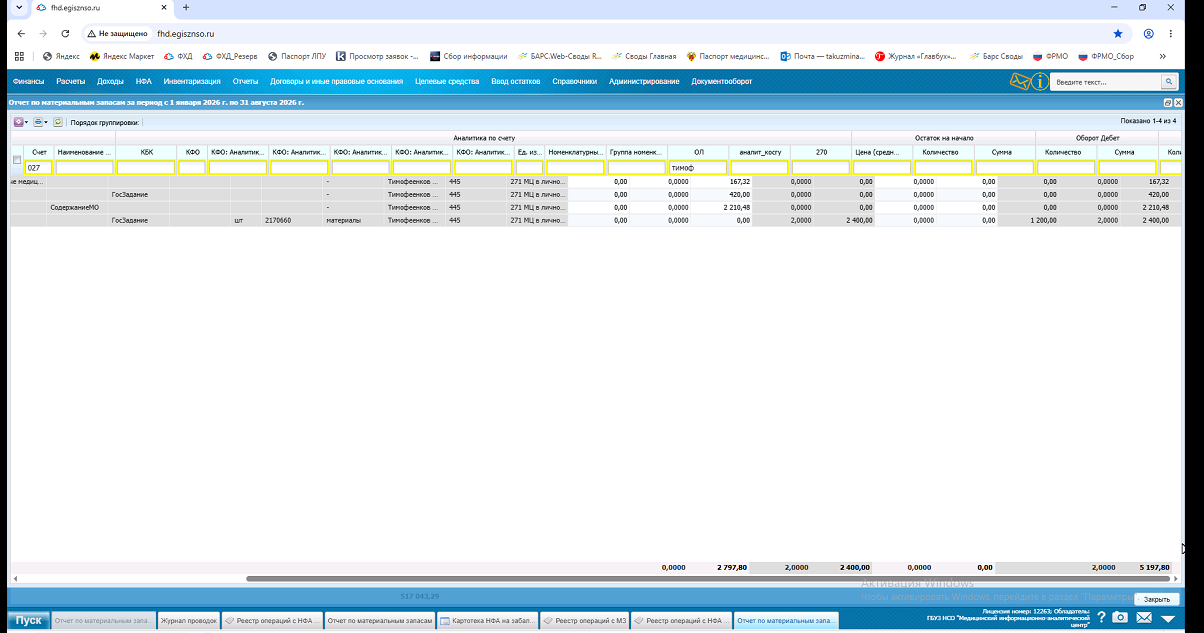Switch to the Журнал проводок taskbar tab
The image size is (1204, 633).
[x=188, y=620]
